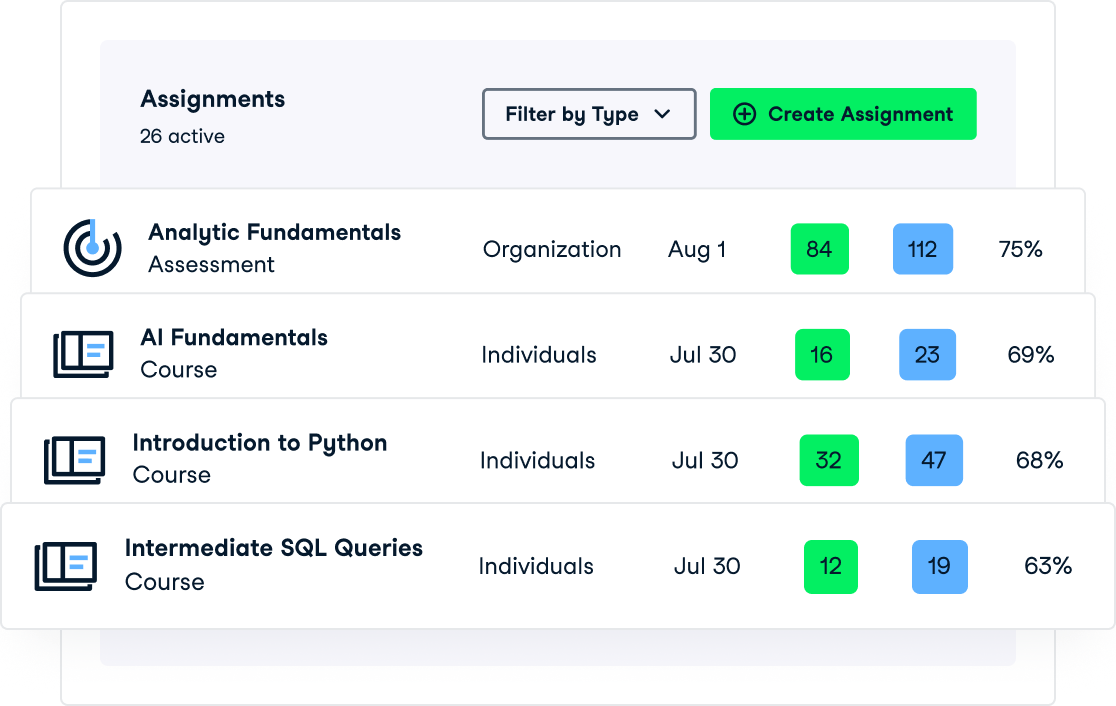Click the blue 112 enrollment badge
The height and width of the screenshot is (706, 1116).
tap(922, 249)
